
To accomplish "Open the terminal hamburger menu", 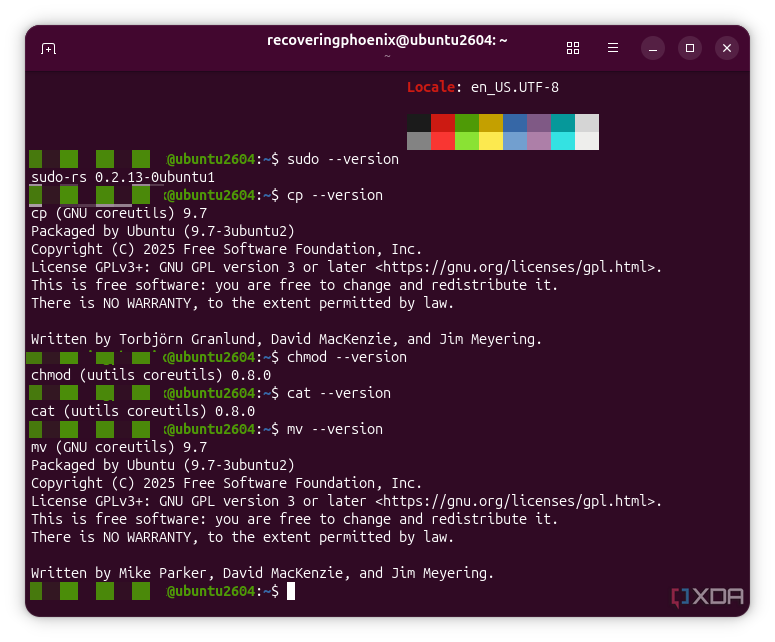I will pos(613,48).
